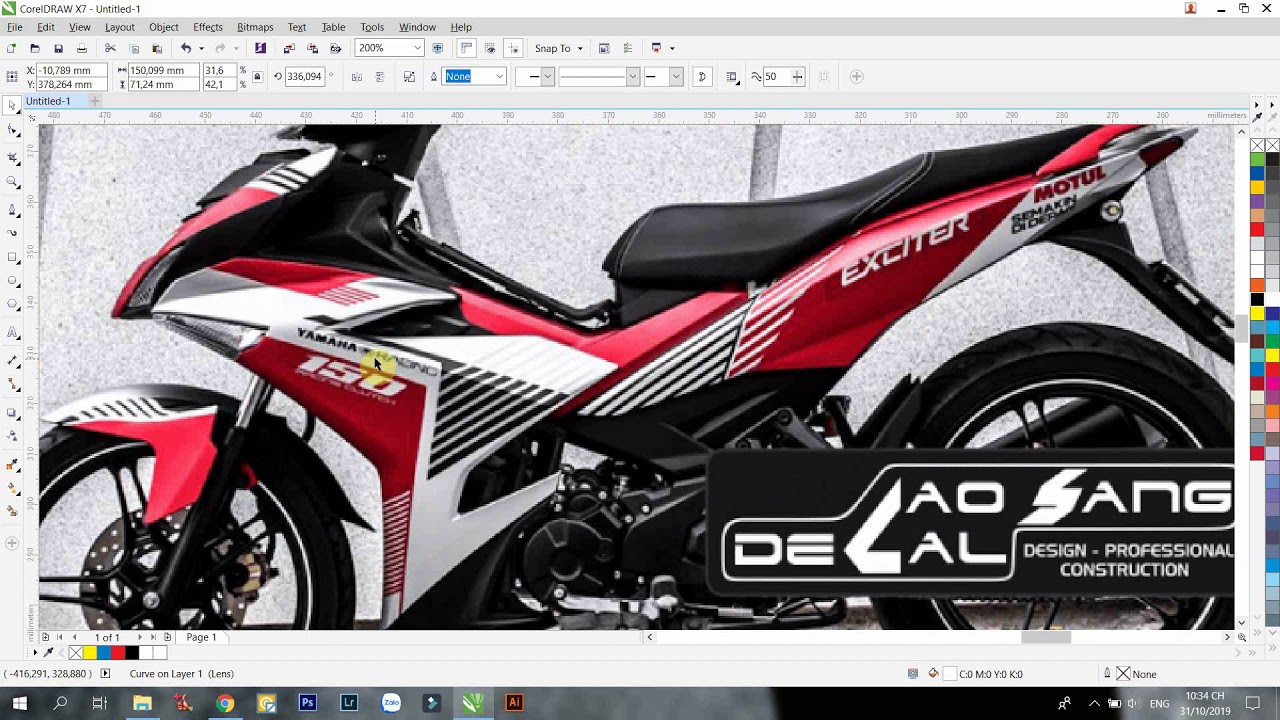Go to next page arrow in navigator

[x=140, y=637]
